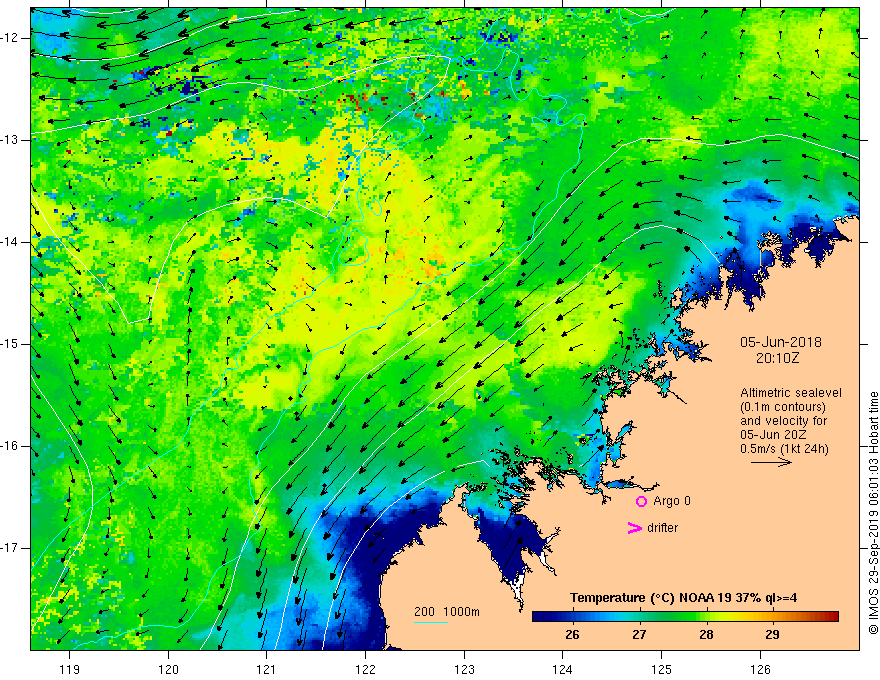
Task: Click the 29 value on the temperature scale
Action: (772, 635)
